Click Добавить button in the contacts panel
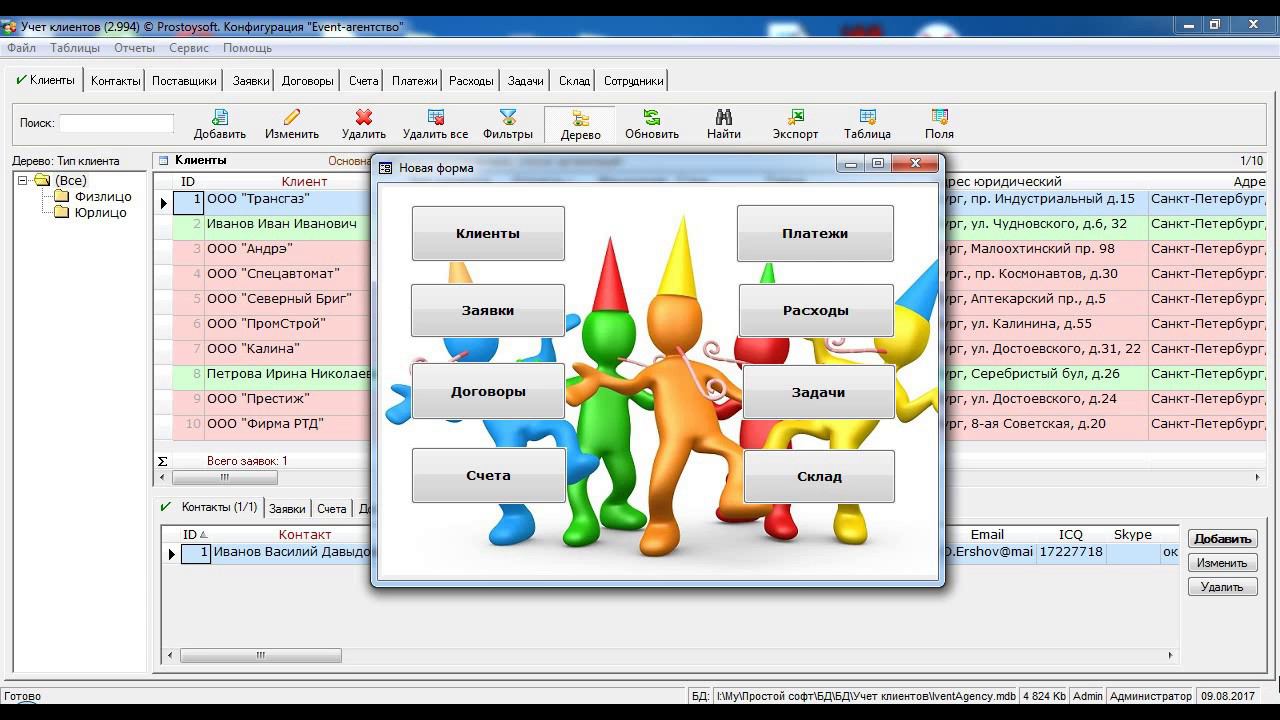 click(x=1222, y=539)
